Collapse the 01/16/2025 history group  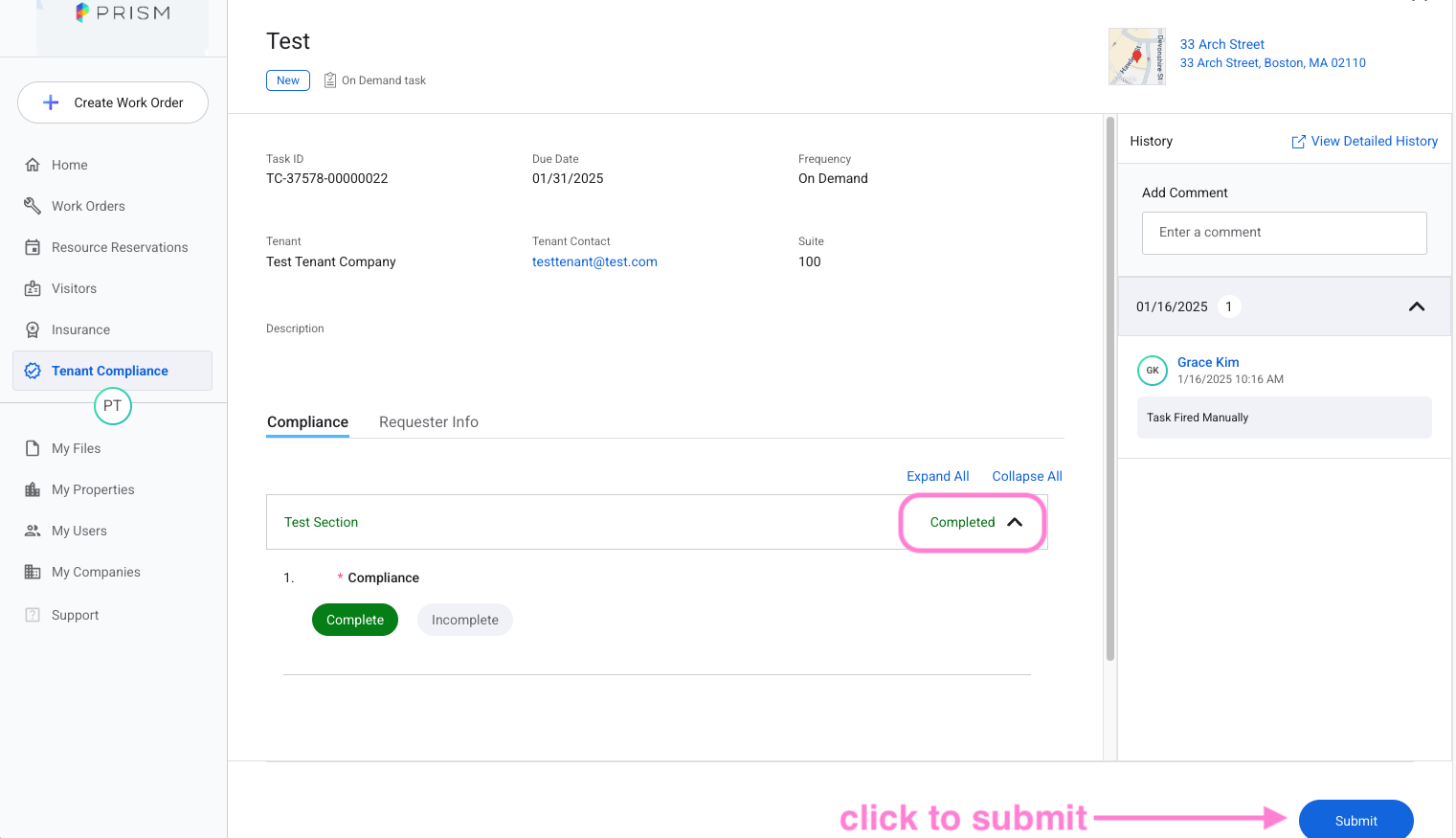(1416, 306)
